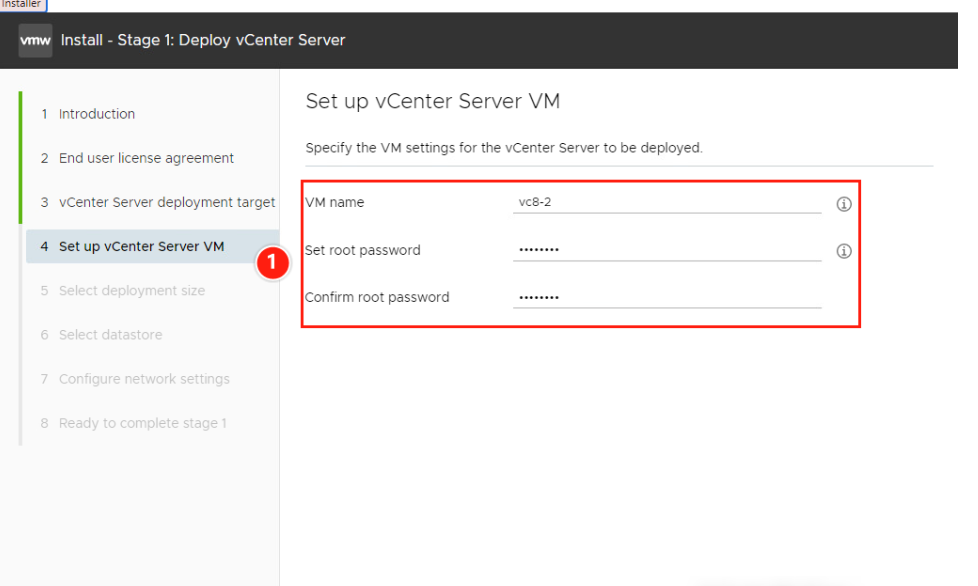The width and height of the screenshot is (978, 586).
Task: Select the Introduction wizard step
Action: 96,114
